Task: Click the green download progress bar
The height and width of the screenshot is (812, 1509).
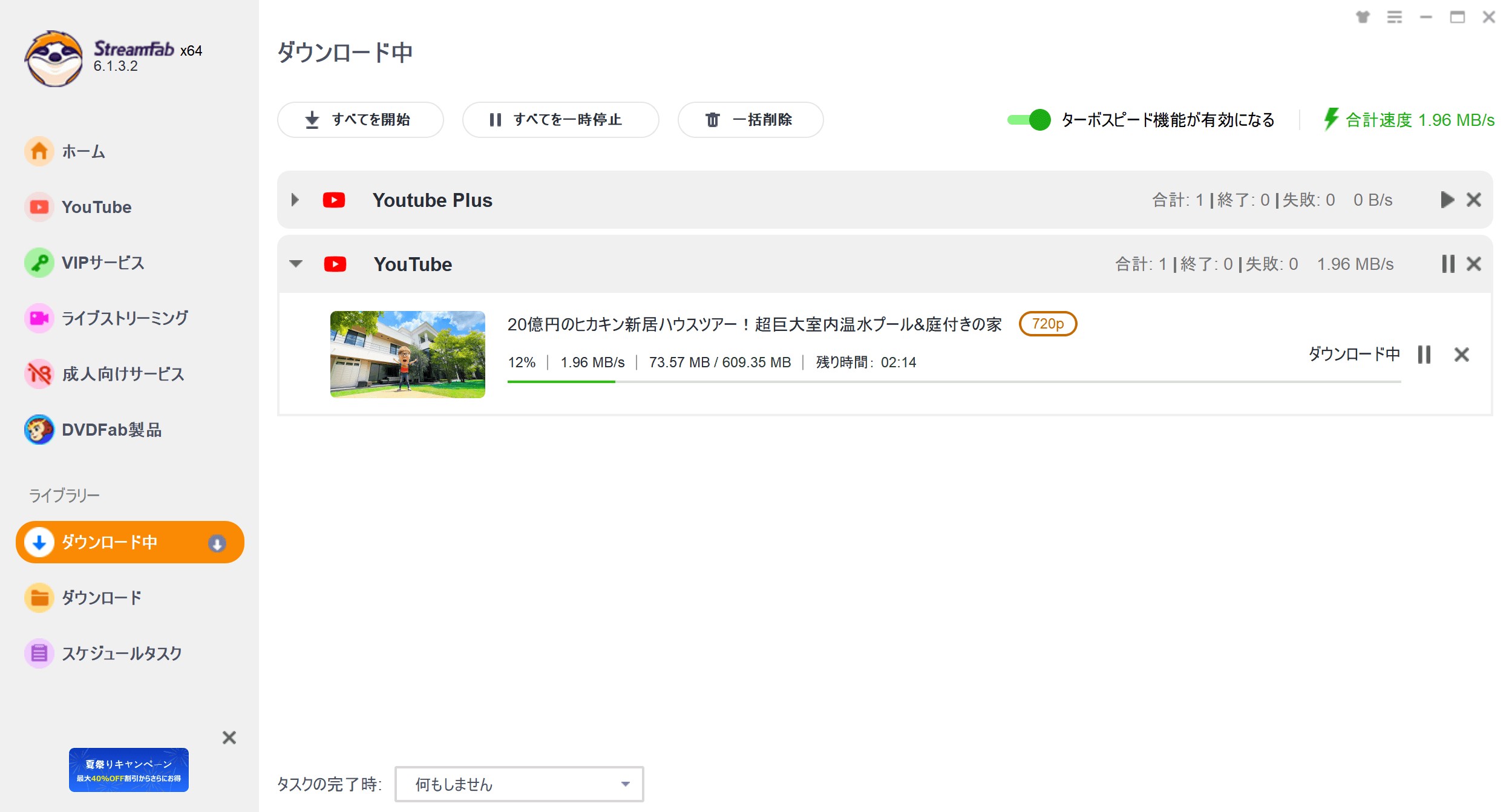Action: (x=561, y=381)
